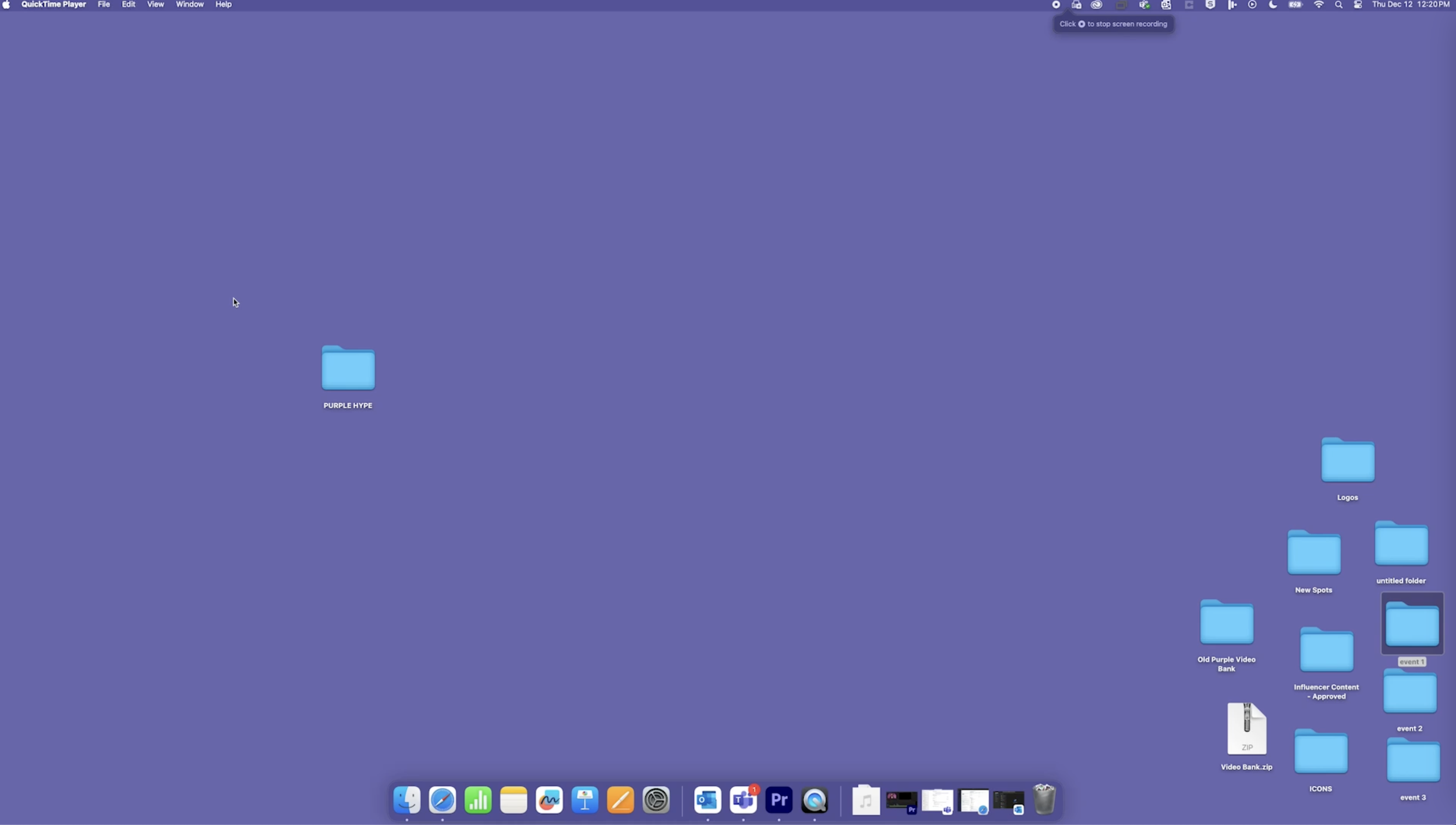Click the date and time in menu bar
Screen dimensions: 1456x825
point(1411,5)
